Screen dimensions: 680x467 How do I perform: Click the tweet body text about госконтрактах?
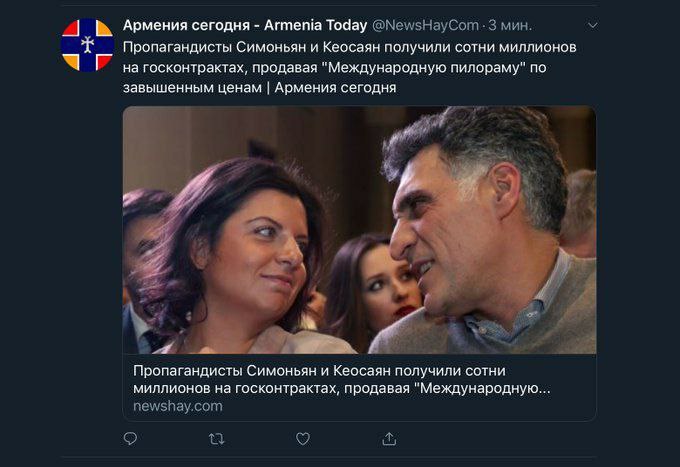[350, 67]
